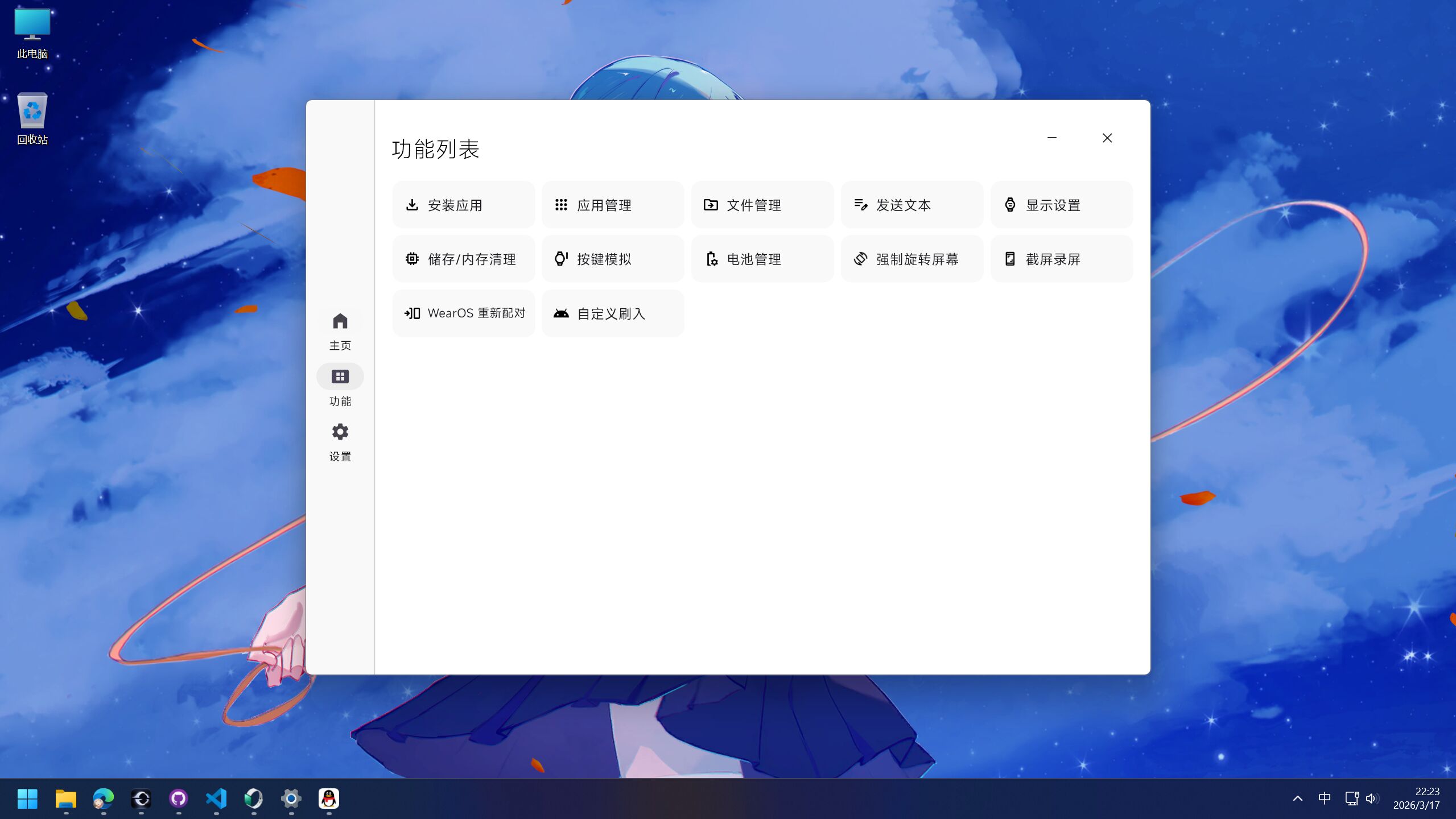Image resolution: width=1456 pixels, height=819 pixels.
Task: Open 储存/内存清理 storage cleanup
Action: [463, 259]
